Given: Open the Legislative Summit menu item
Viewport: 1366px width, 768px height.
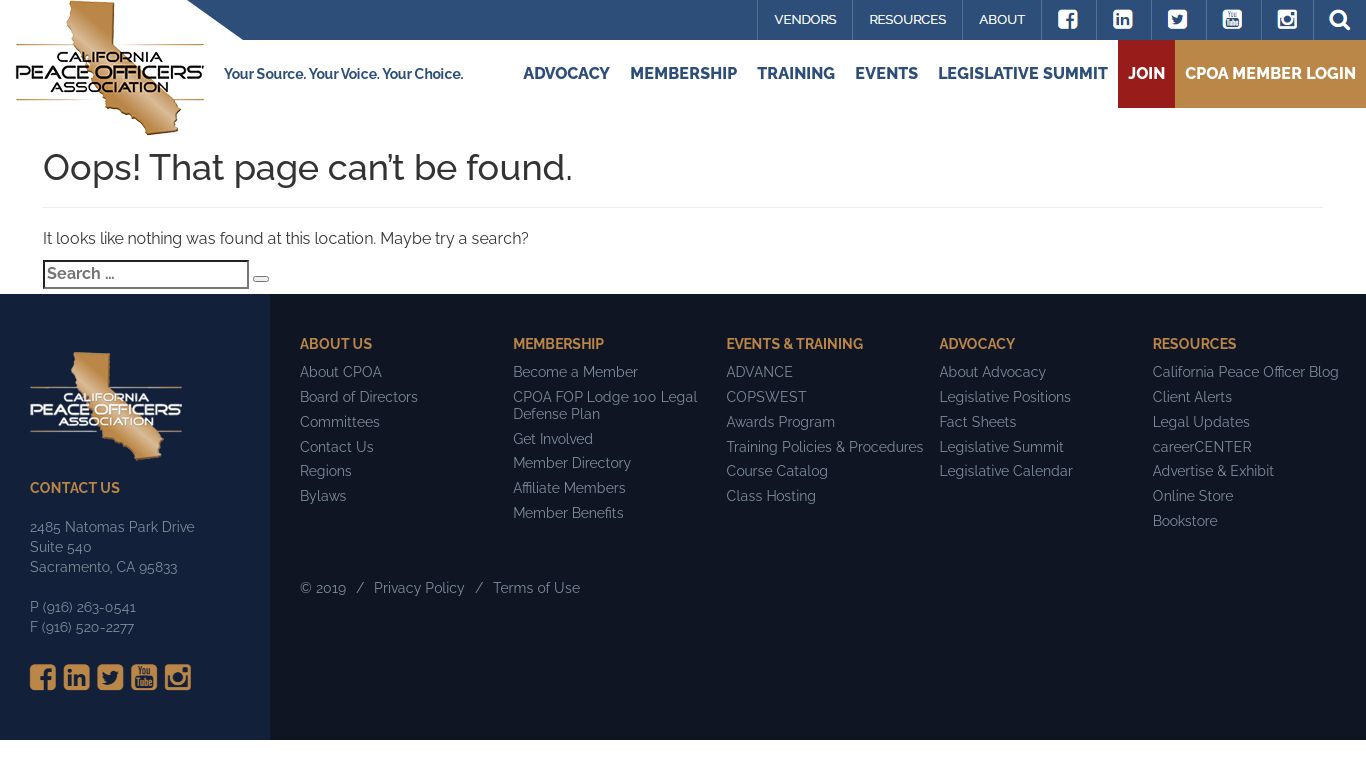Looking at the screenshot, I should 1023,74.
